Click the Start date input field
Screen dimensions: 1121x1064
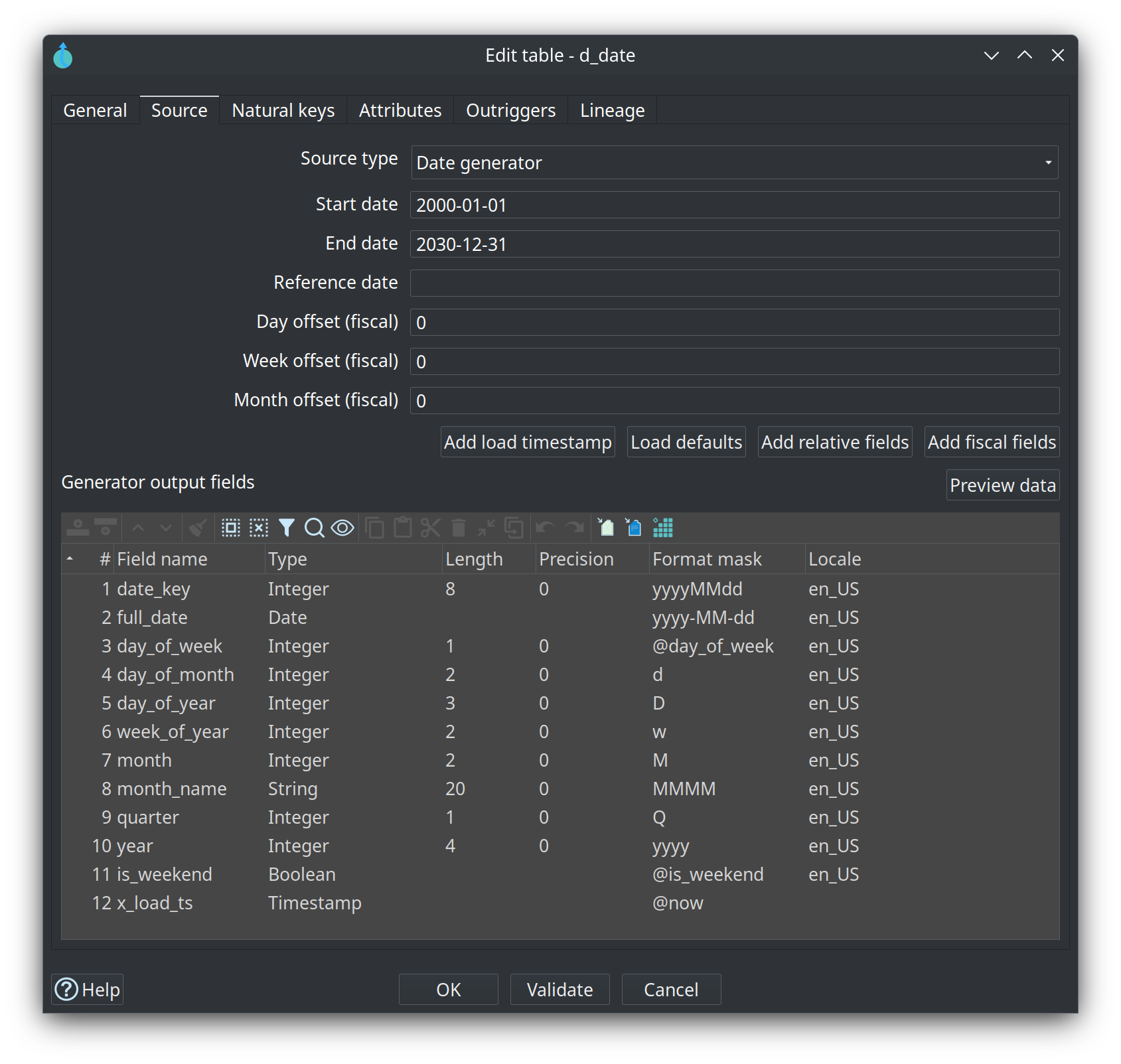pos(735,205)
